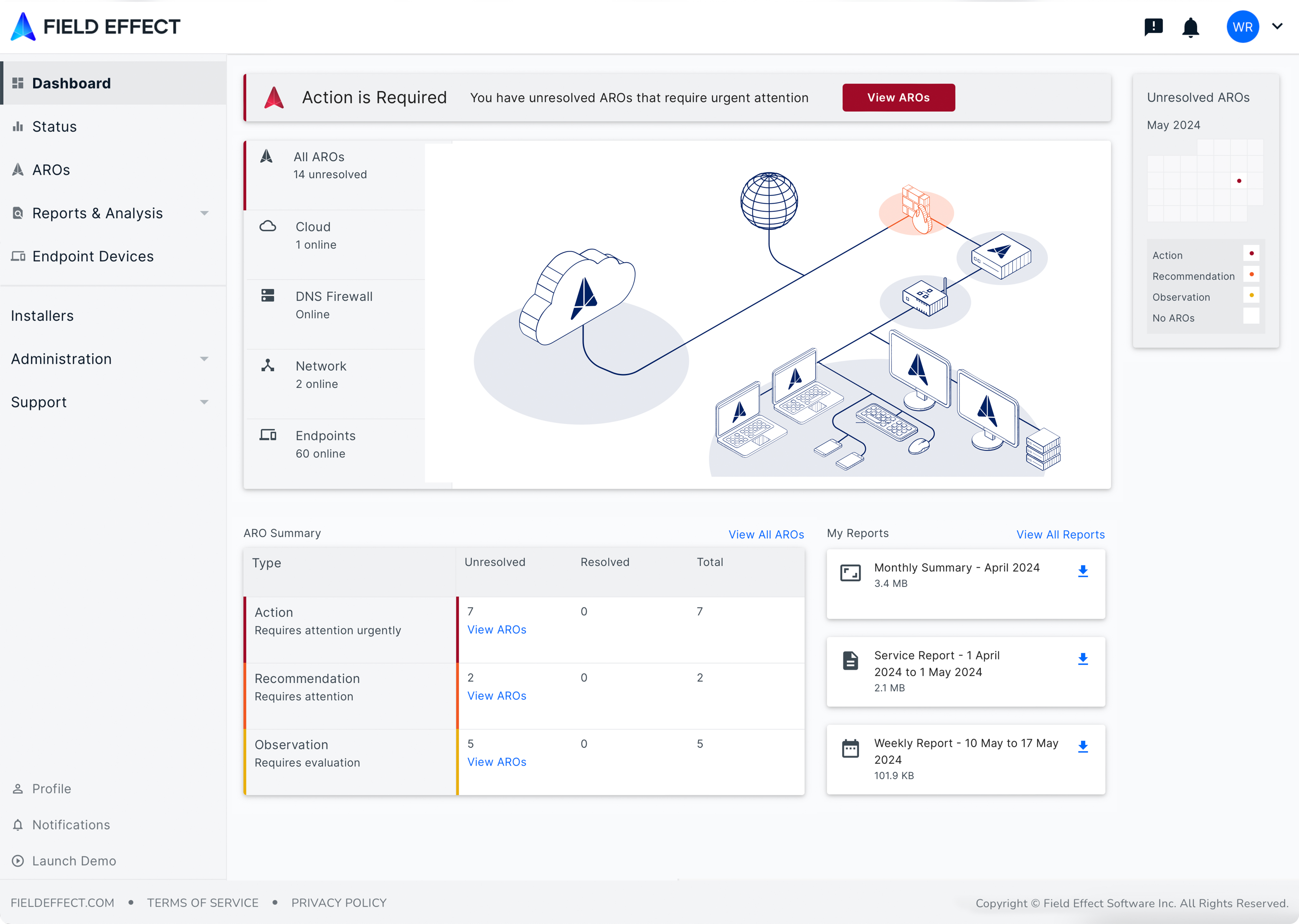Click the red Action legend swatch

point(1251,254)
